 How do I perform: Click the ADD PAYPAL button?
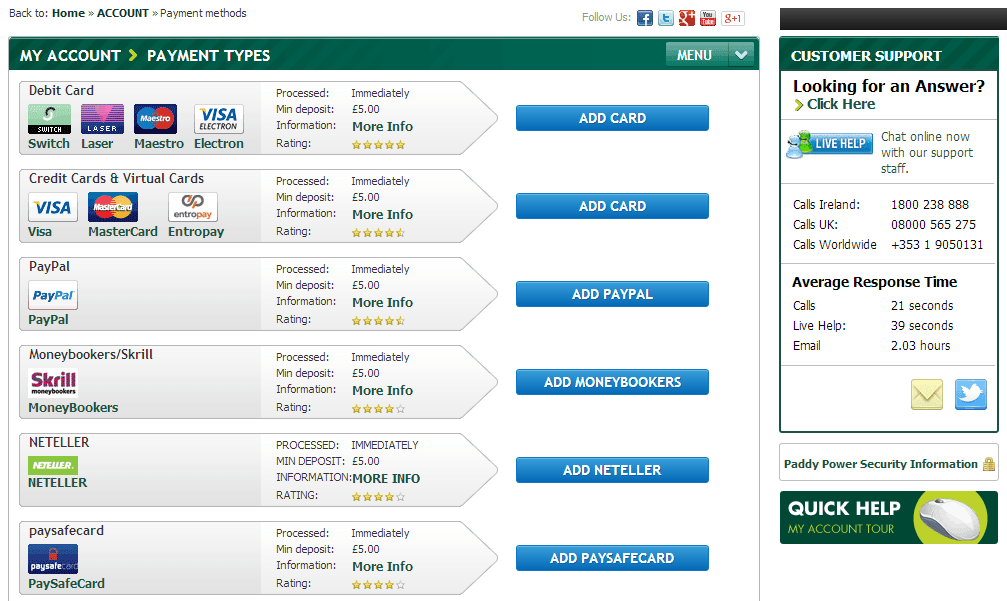(612, 294)
